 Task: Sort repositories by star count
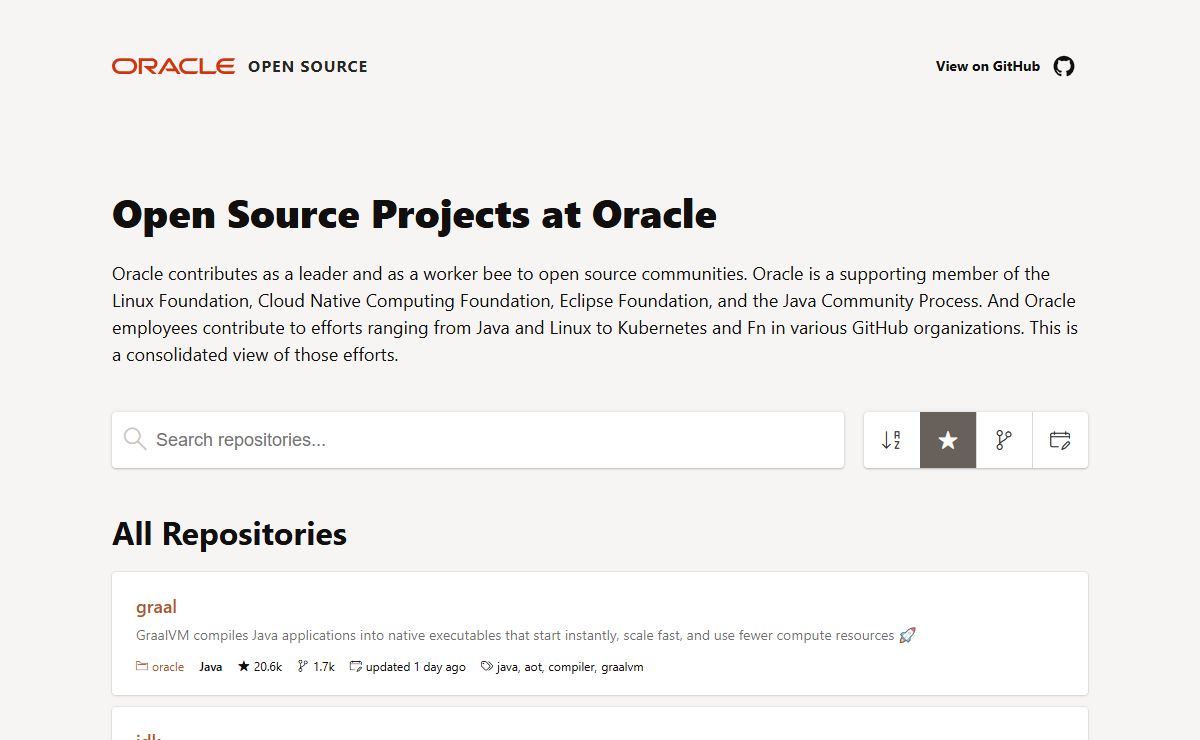point(948,440)
